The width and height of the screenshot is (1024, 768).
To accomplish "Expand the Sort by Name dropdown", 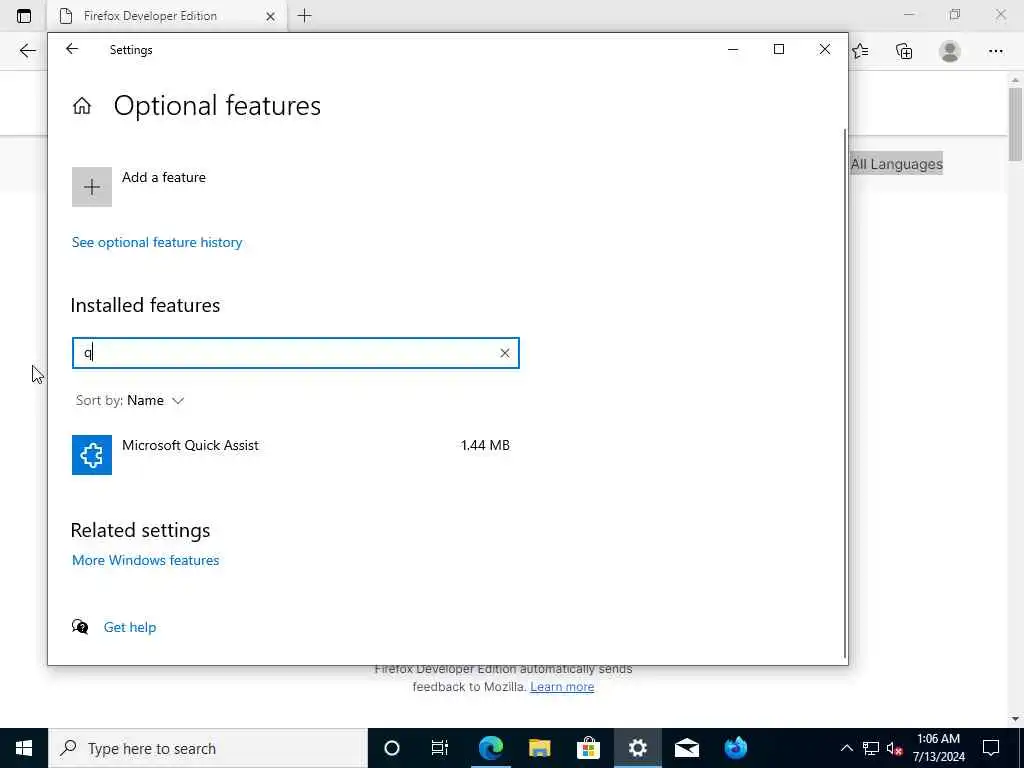I will coord(130,400).
